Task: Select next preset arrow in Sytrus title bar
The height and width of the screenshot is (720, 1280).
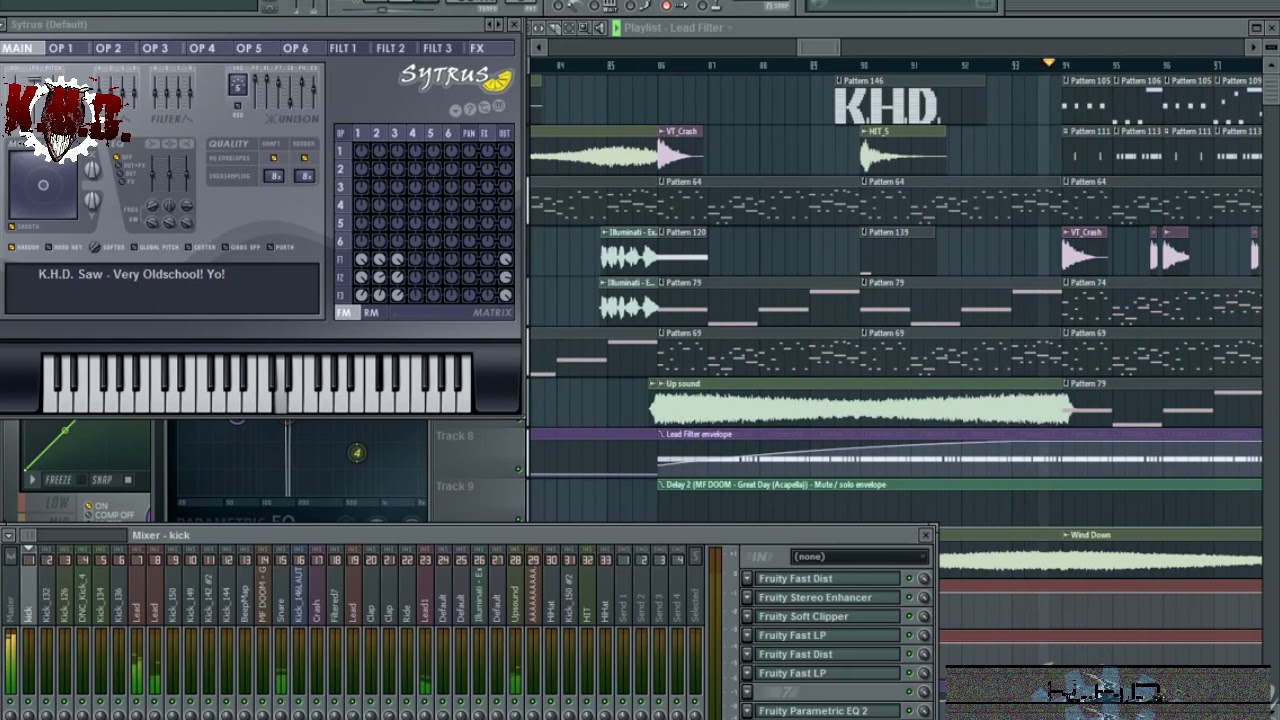Action: (499, 24)
